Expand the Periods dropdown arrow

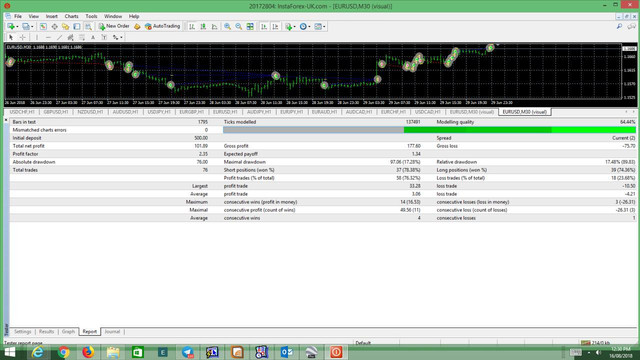(x=309, y=27)
